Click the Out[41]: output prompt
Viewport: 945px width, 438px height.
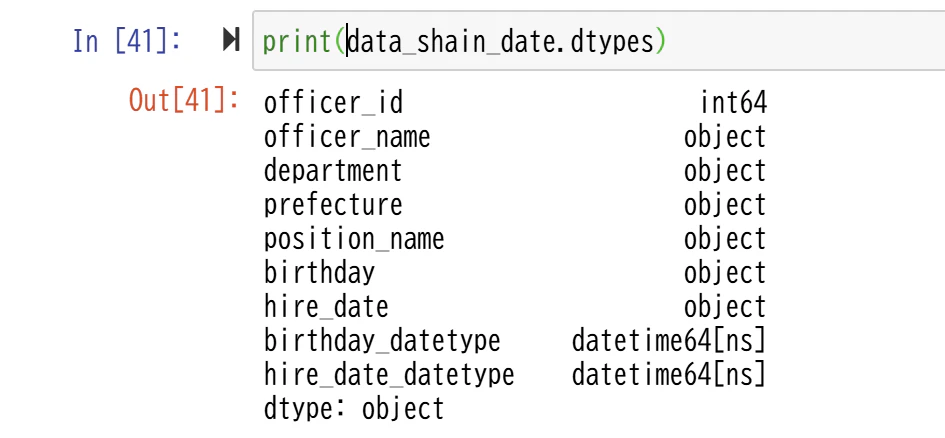[184, 100]
